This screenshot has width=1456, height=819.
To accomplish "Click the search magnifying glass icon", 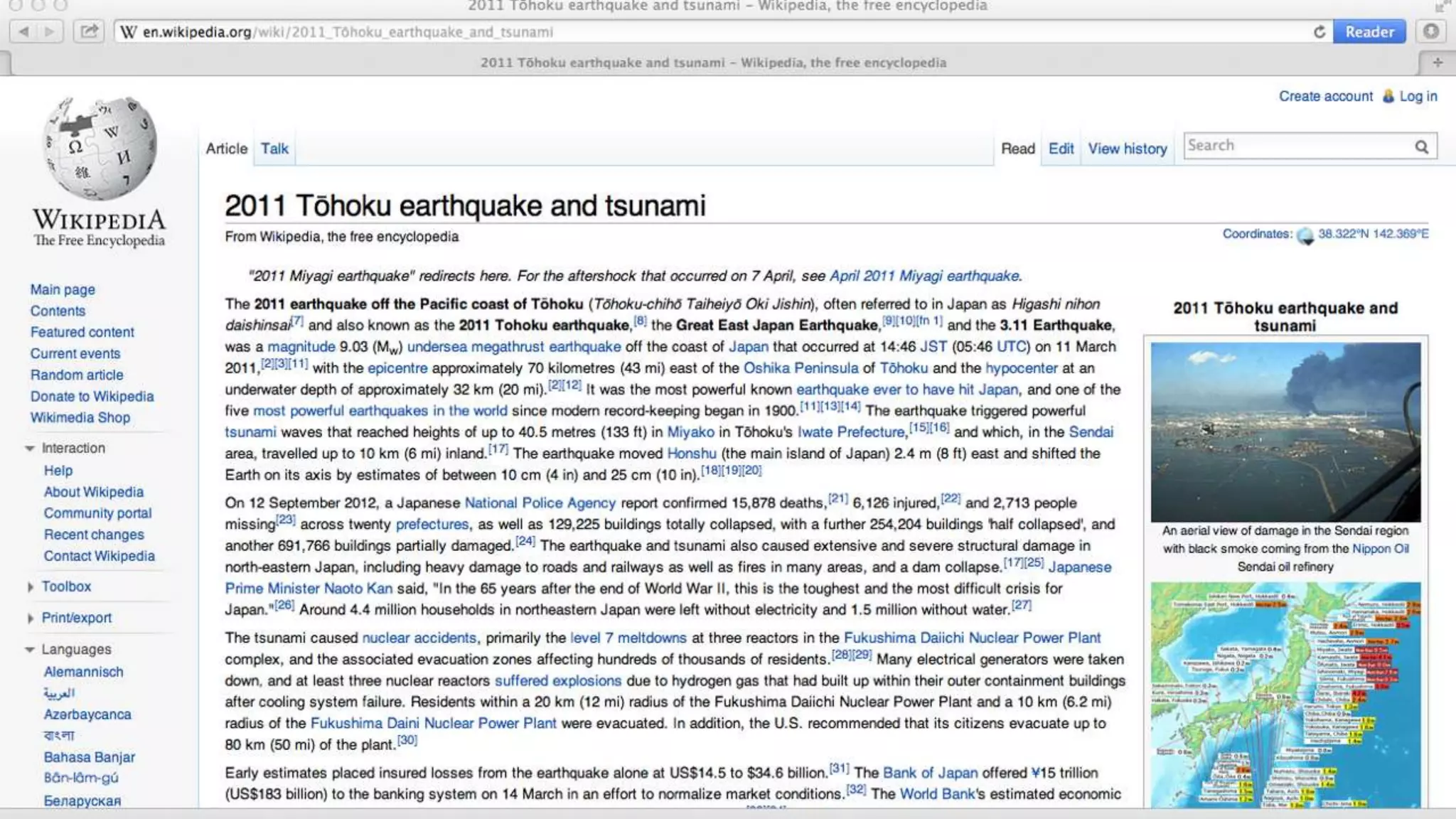I will click(x=1421, y=146).
